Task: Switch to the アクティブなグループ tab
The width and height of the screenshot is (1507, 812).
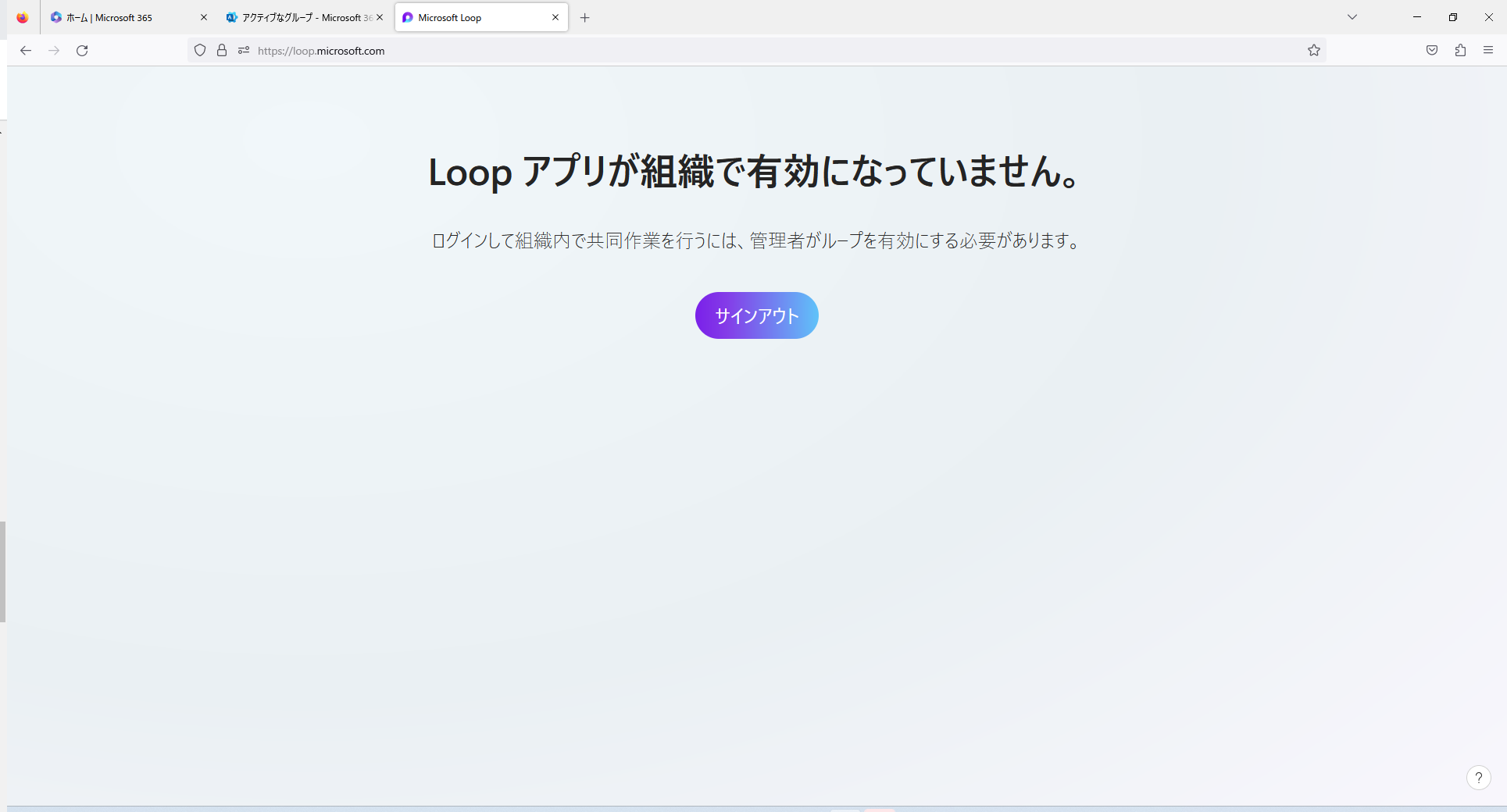Action: [x=305, y=17]
